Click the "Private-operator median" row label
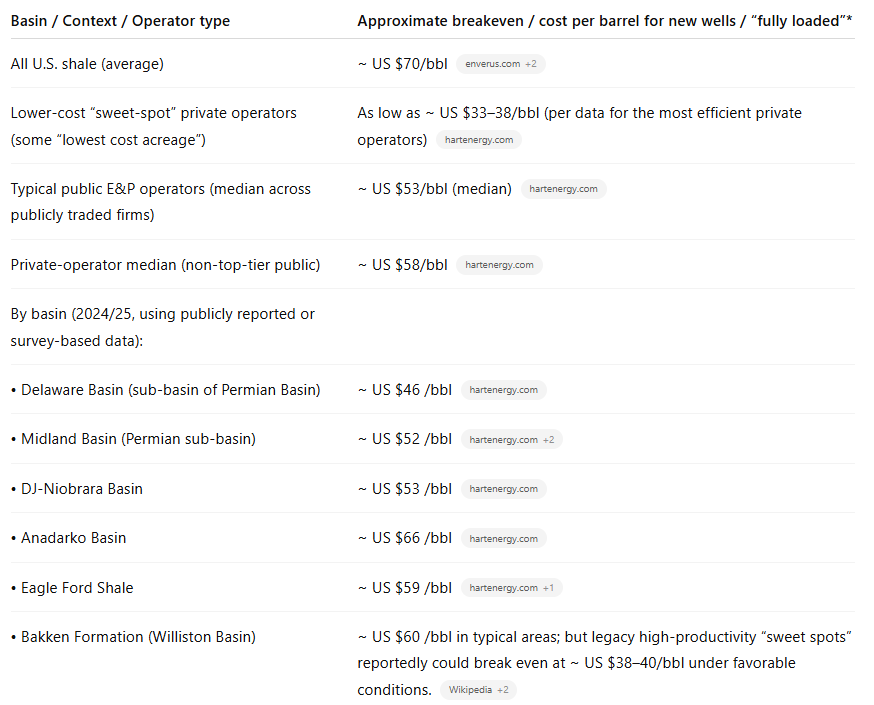 point(165,265)
